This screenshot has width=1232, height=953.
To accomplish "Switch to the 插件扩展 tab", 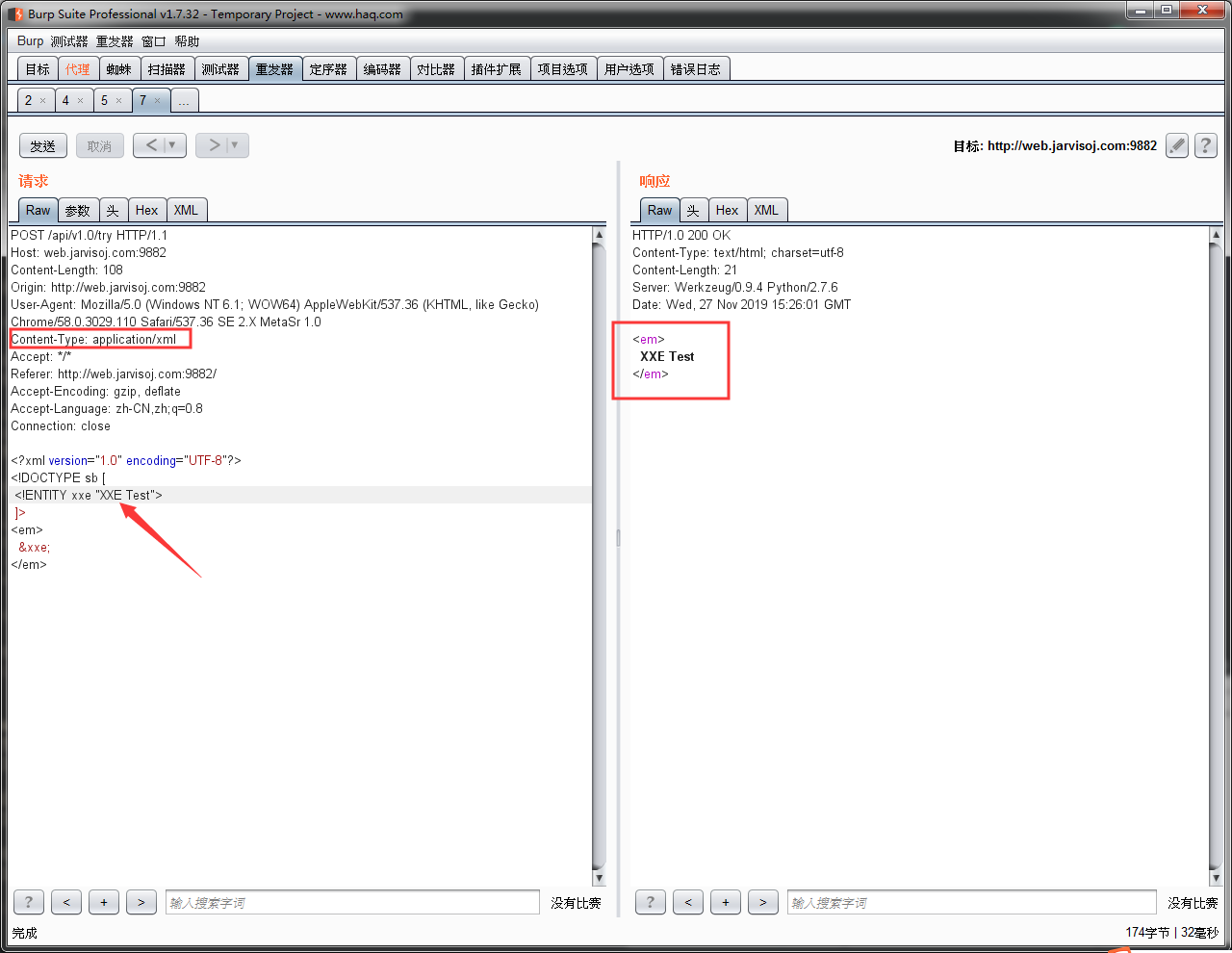I will [x=497, y=69].
